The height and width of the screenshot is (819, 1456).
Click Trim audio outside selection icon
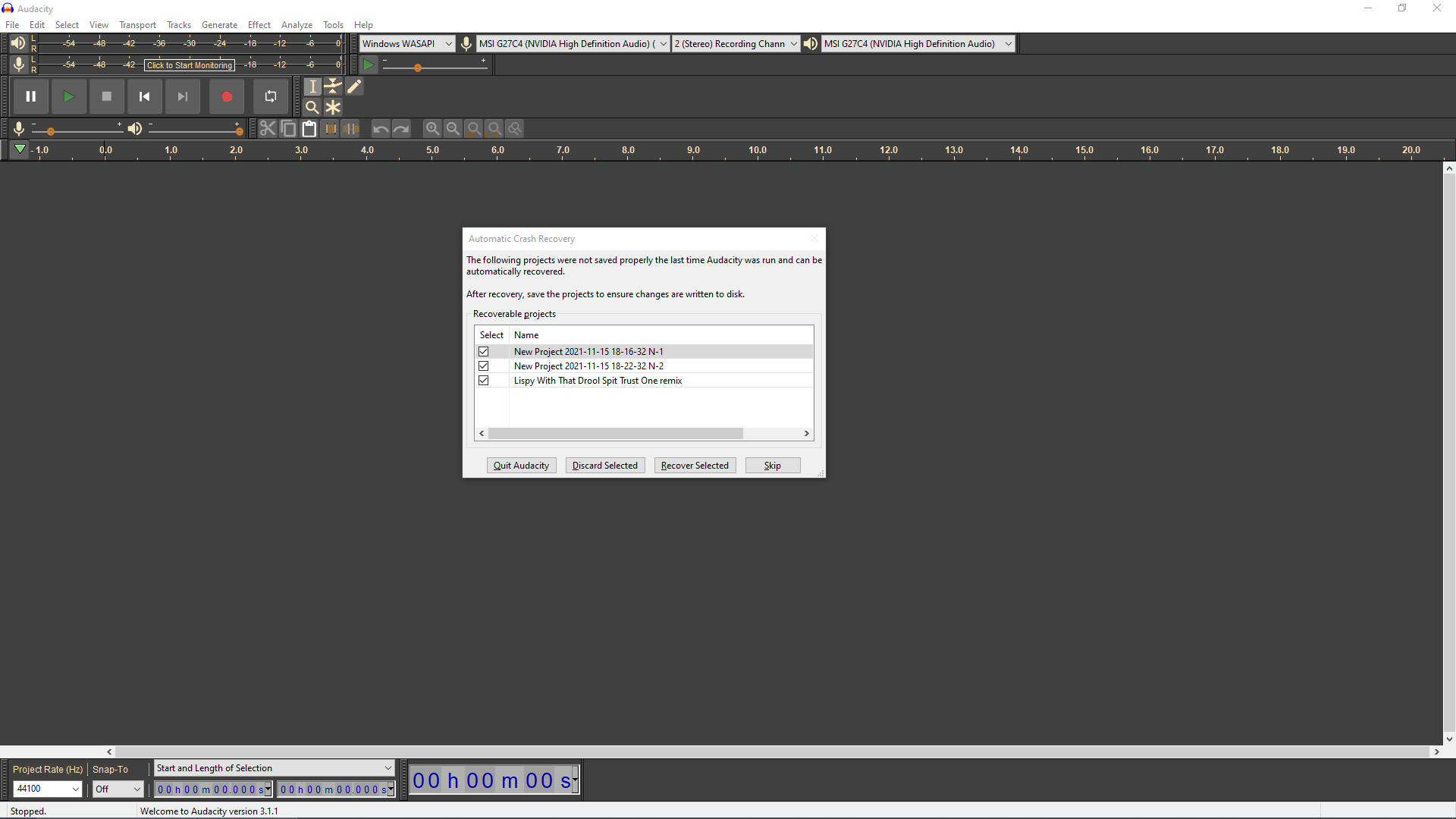330,129
